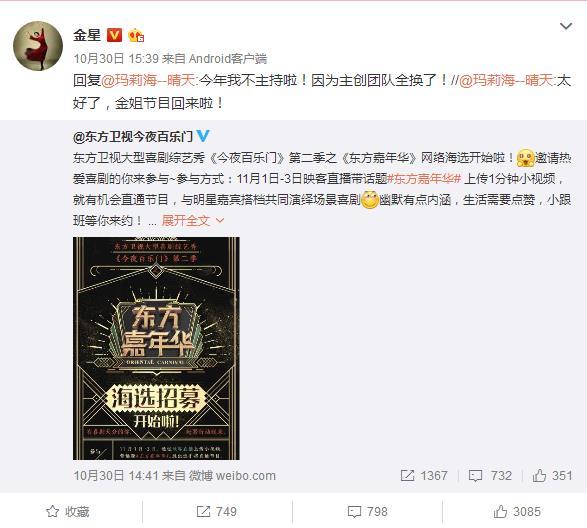Open the post options chevron menu
This screenshot has width=587, height=528.
coord(565,26)
